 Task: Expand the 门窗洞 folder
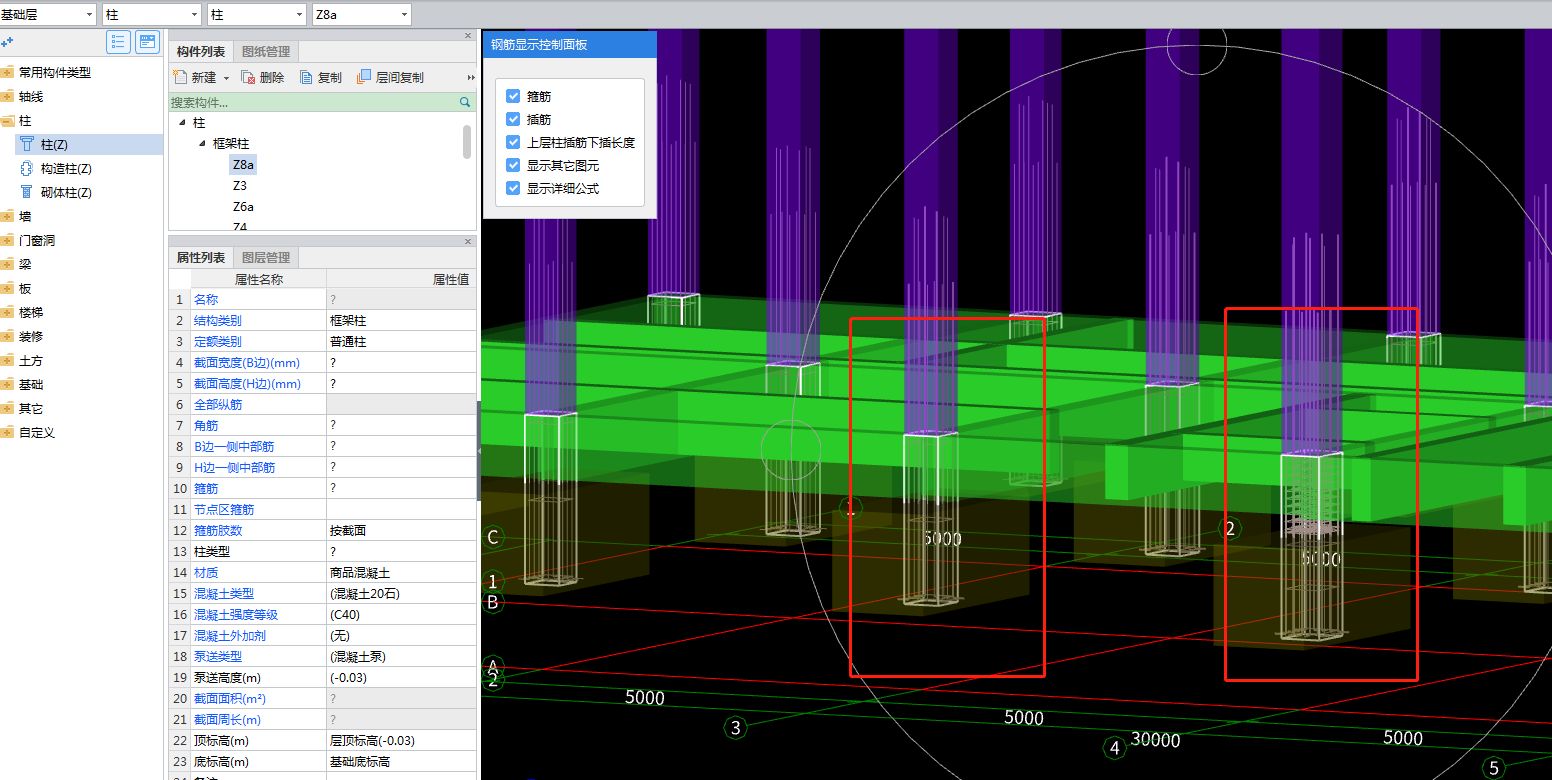tap(7, 240)
